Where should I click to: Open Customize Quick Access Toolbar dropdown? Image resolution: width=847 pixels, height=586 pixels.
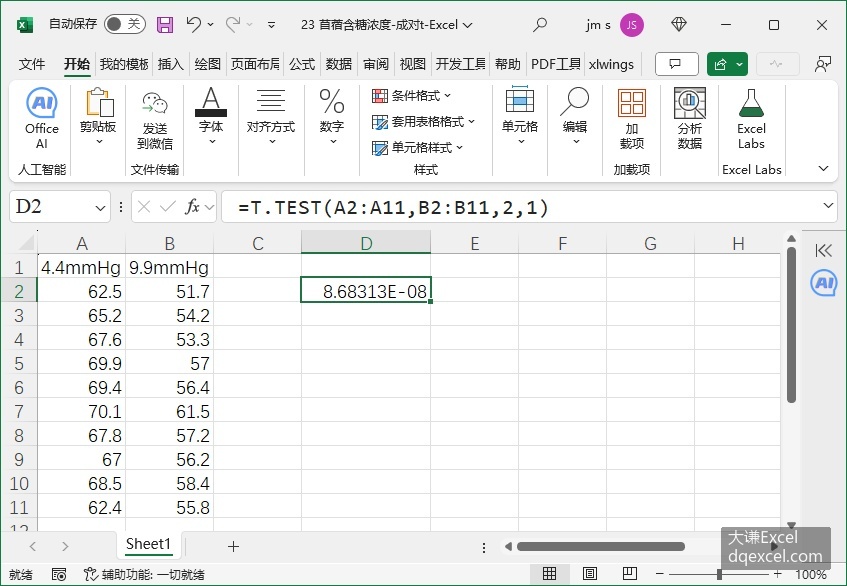(271, 25)
